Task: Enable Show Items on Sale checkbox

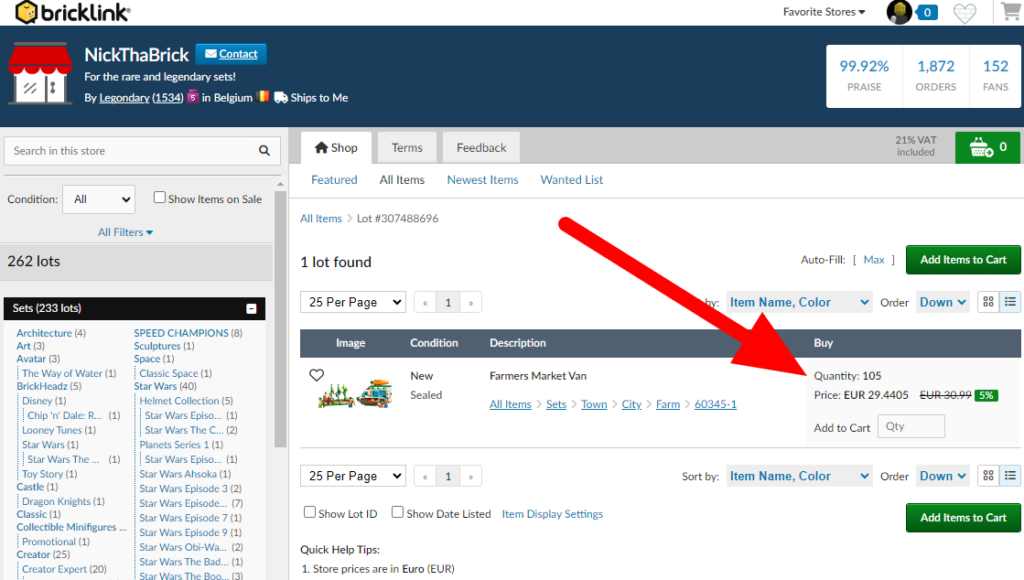Action: click(159, 198)
